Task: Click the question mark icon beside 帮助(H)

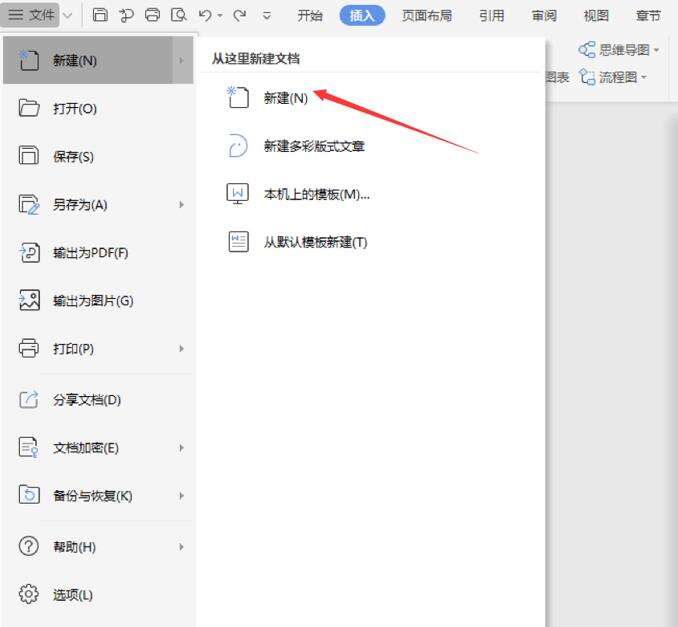Action: (29, 547)
